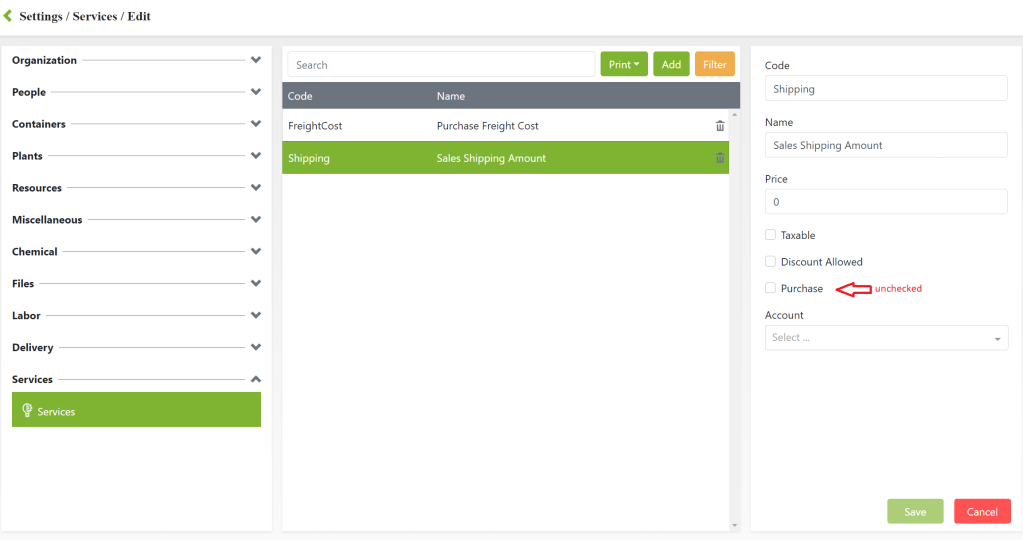Enable the Taxable checkbox
Viewport: 1023px width, 540px height.
pyautogui.click(x=770, y=235)
